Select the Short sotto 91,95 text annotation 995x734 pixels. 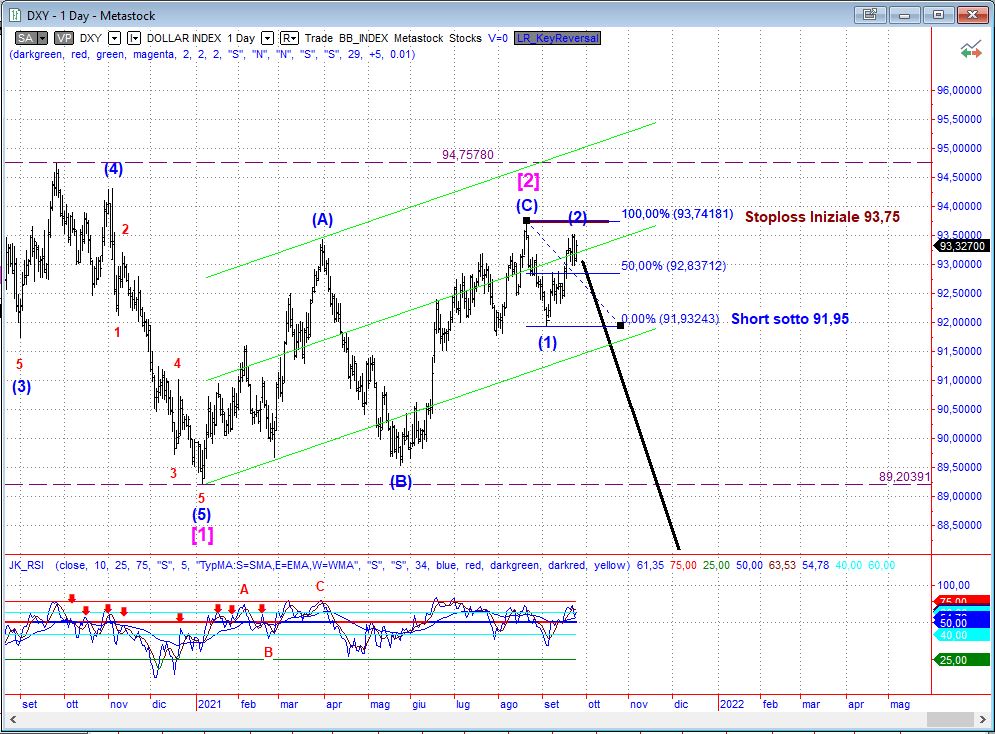tap(790, 319)
